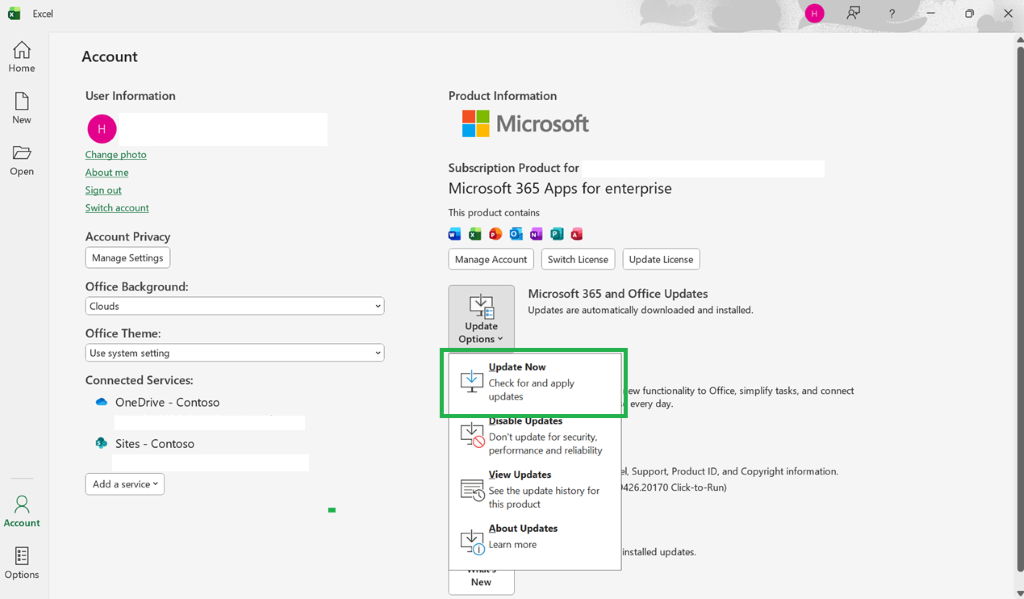Click the View Updates history icon

(x=472, y=489)
